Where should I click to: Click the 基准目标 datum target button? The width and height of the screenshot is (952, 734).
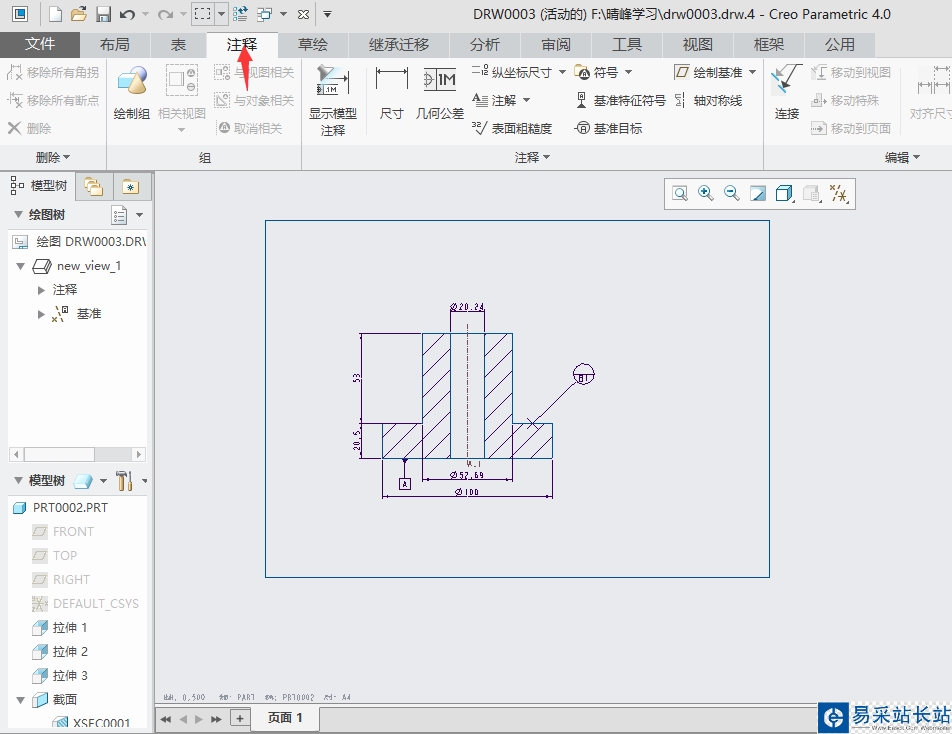pyautogui.click(x=609, y=128)
